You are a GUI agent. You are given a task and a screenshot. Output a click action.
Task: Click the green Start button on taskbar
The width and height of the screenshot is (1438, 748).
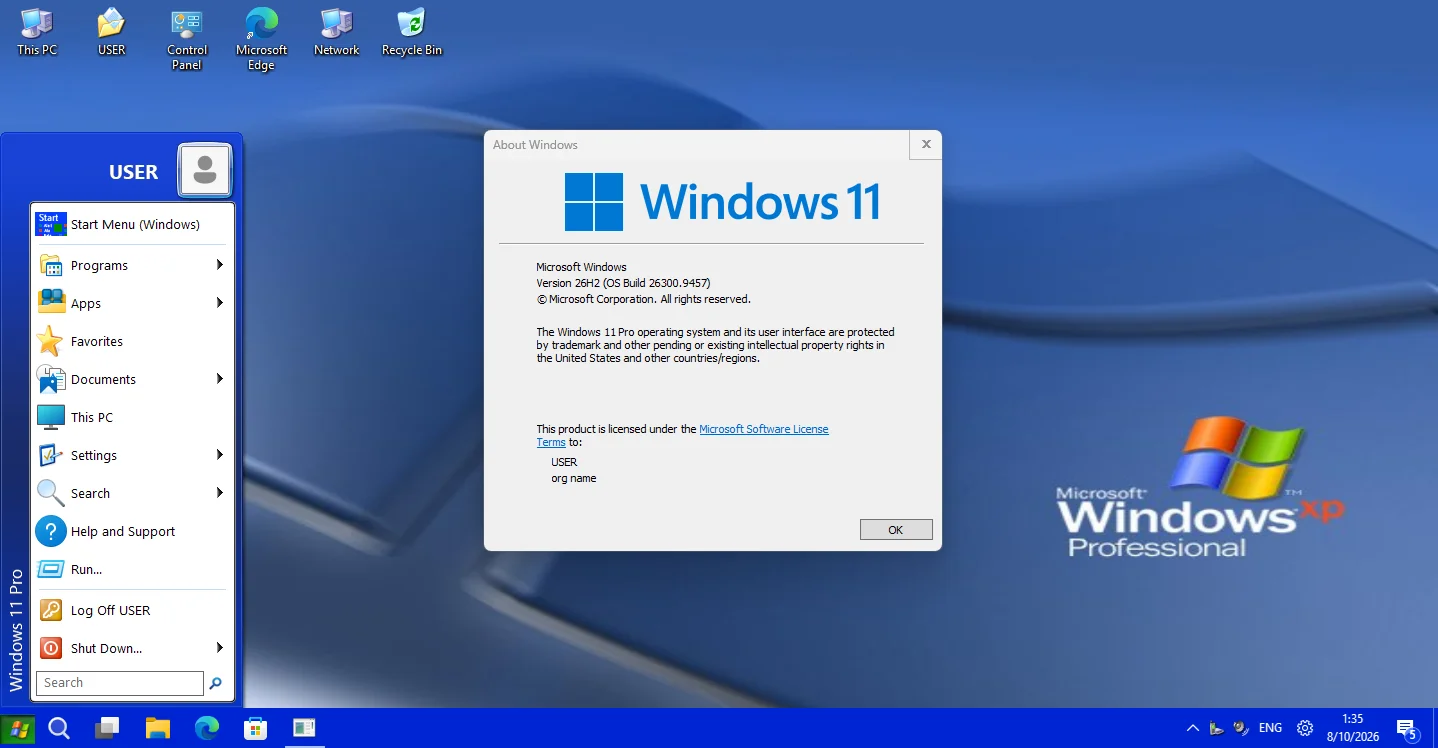tap(17, 728)
